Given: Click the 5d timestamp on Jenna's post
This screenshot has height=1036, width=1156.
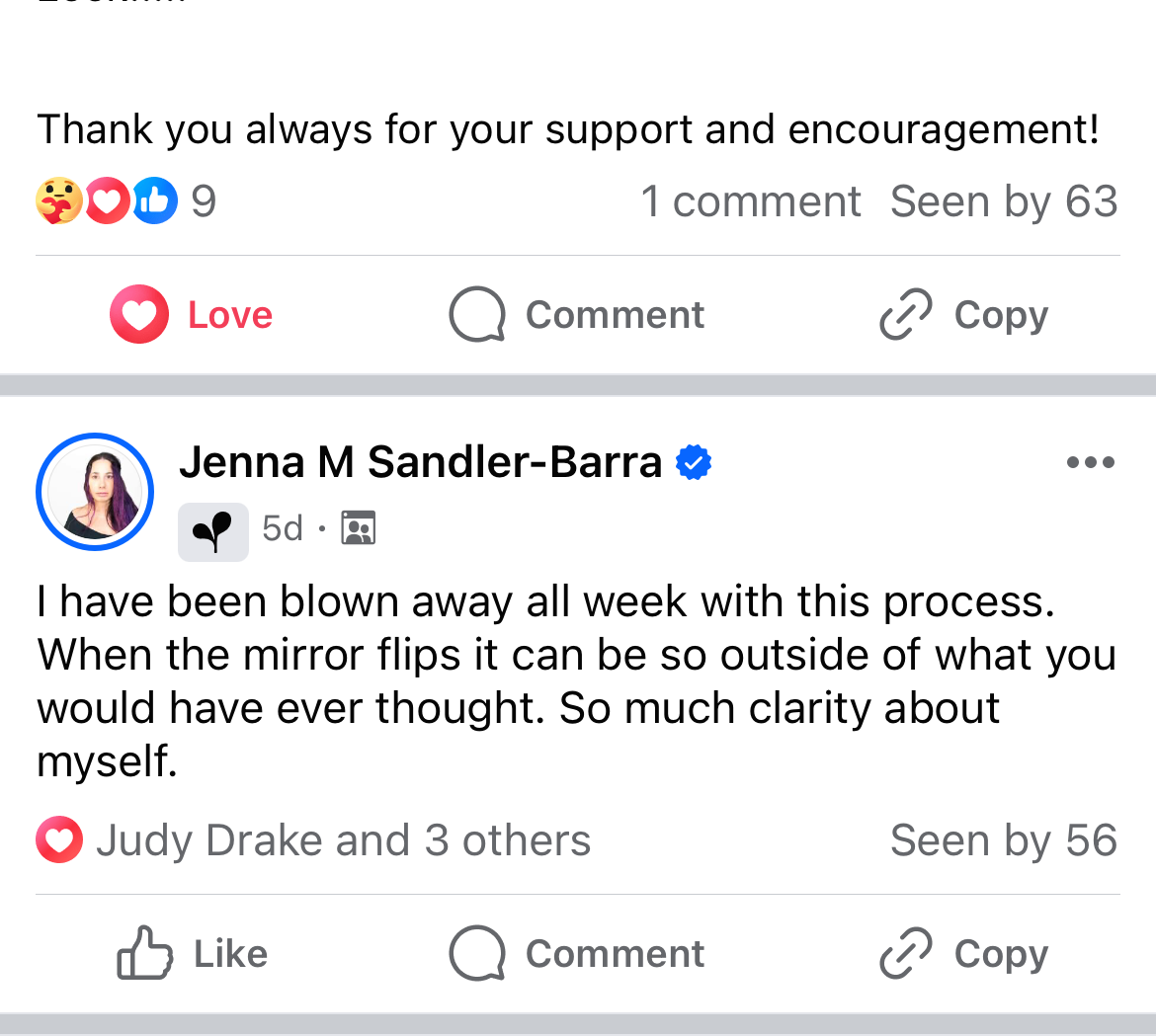Looking at the screenshot, I should pyautogui.click(x=282, y=529).
